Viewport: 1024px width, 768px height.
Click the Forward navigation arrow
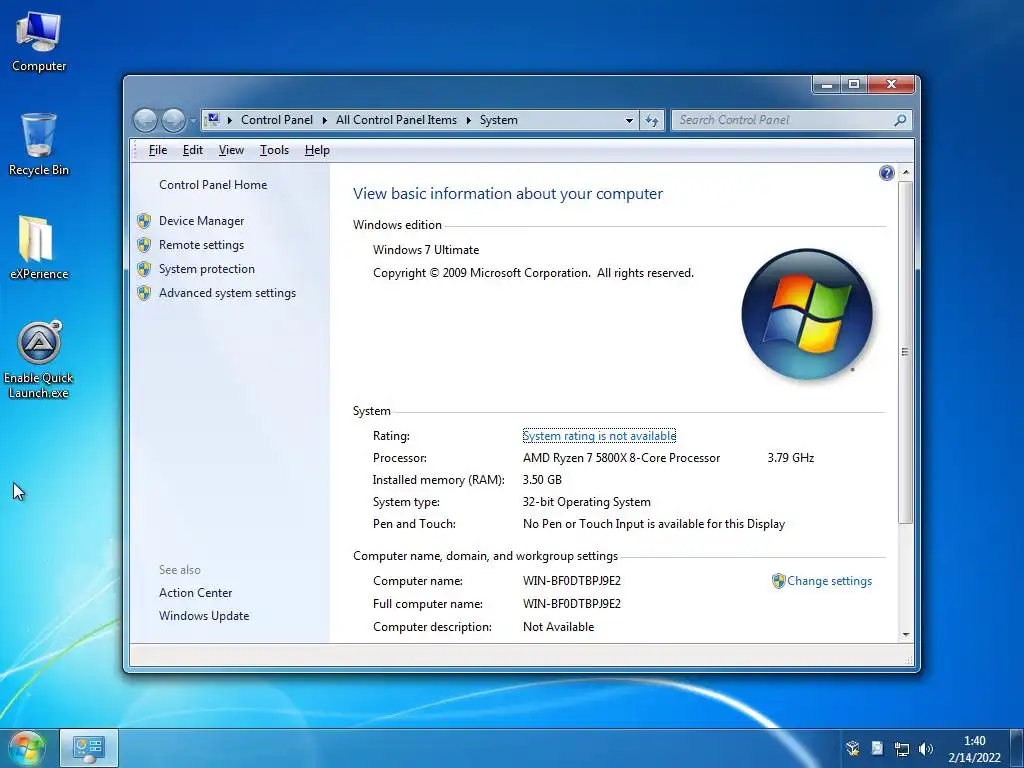pos(173,120)
